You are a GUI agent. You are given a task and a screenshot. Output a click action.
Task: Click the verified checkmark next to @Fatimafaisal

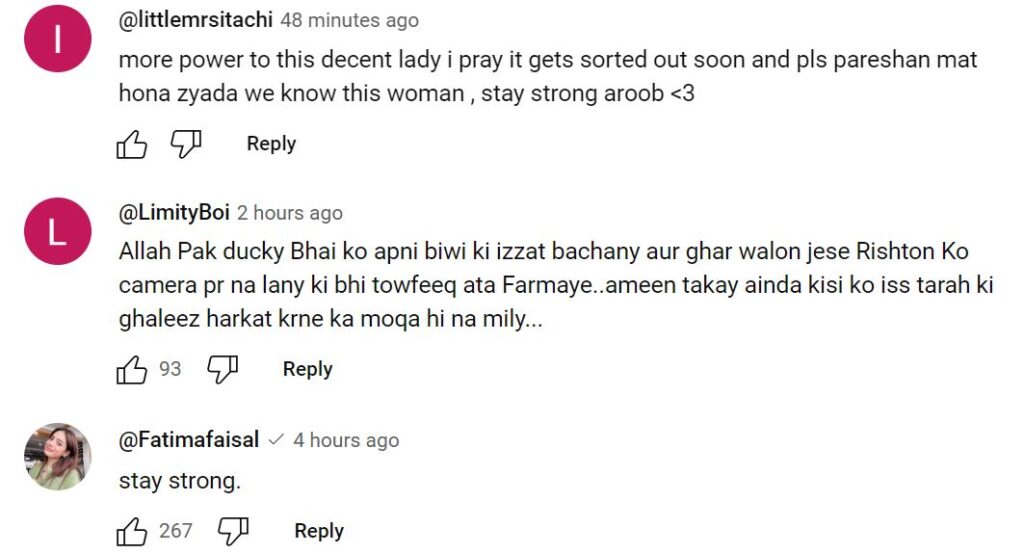[x=276, y=440]
